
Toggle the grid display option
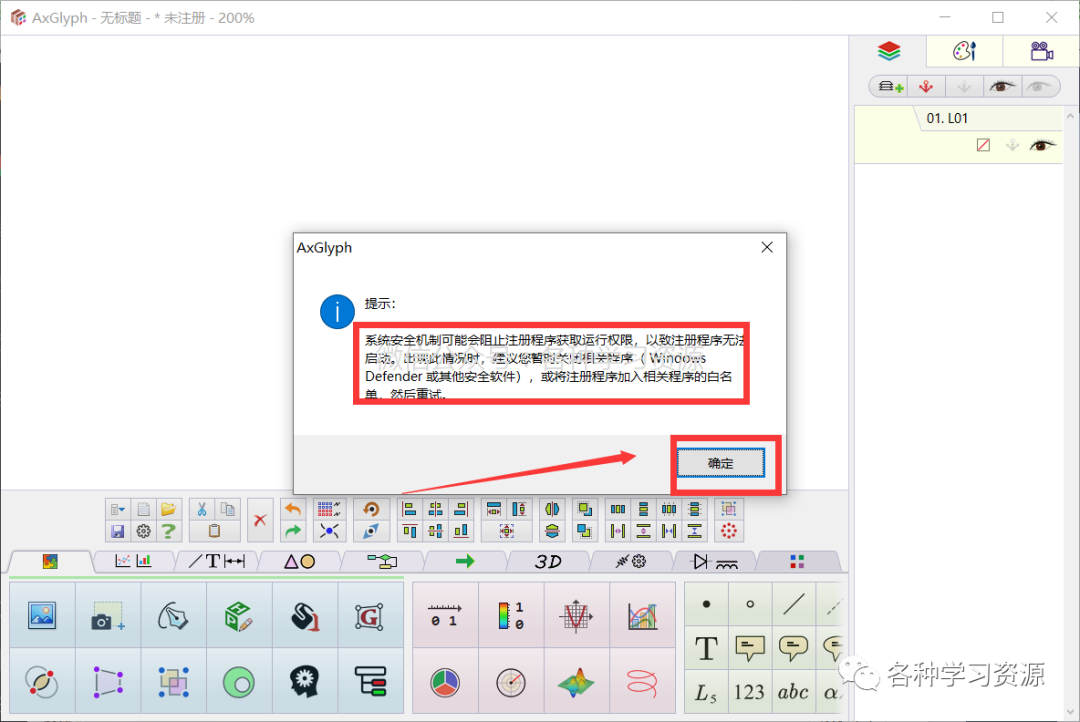(x=329, y=510)
